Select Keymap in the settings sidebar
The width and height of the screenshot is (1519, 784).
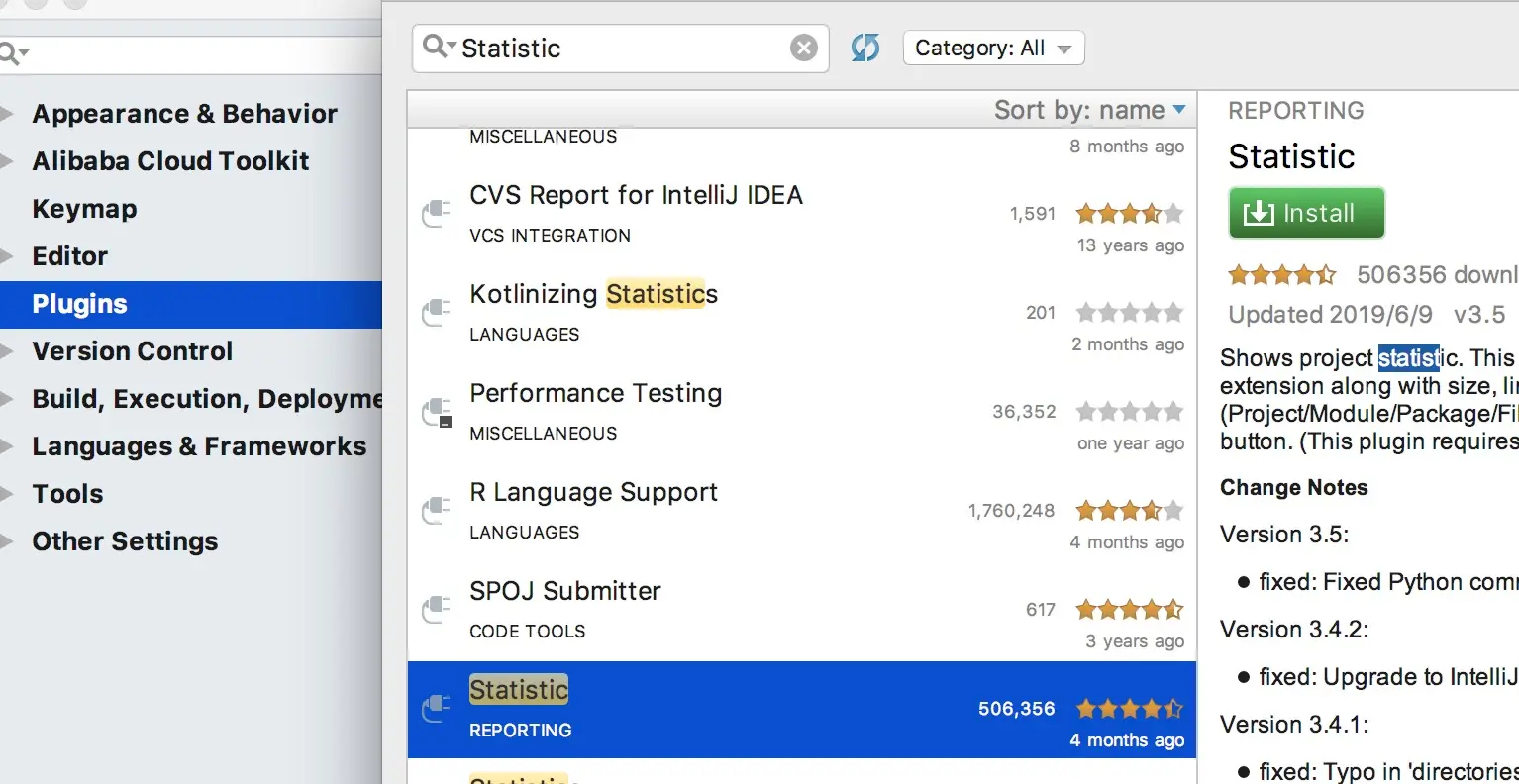[x=85, y=209]
